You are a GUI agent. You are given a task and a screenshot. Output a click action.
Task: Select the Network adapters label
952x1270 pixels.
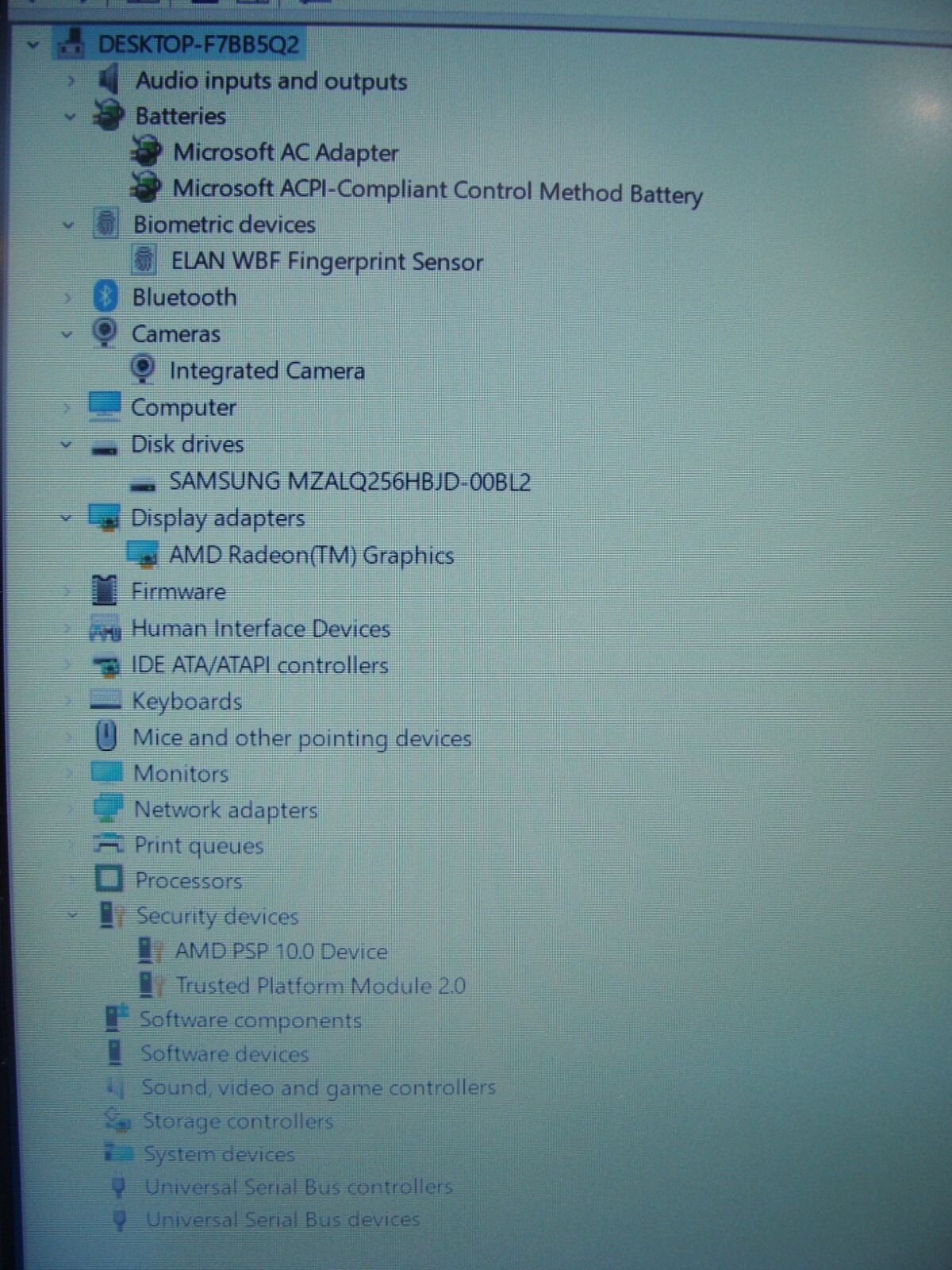pyautogui.click(x=225, y=810)
